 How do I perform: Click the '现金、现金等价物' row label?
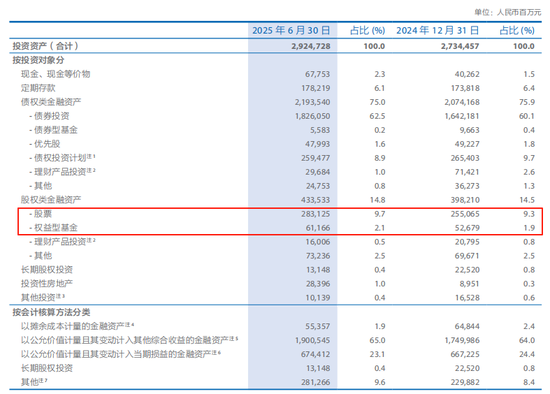(55, 74)
